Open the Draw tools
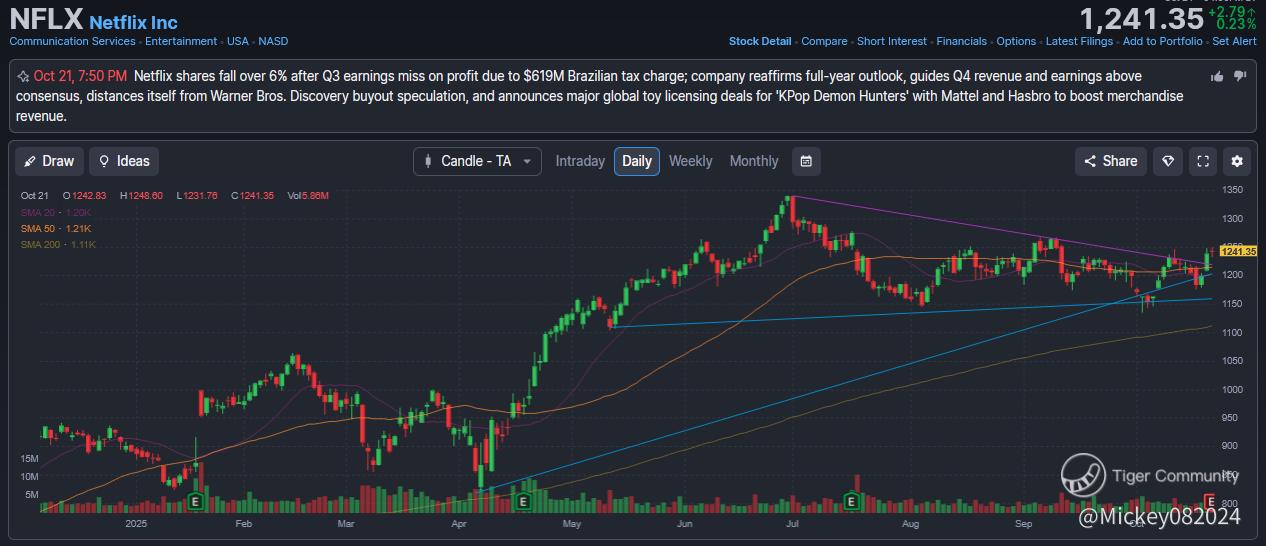 (x=49, y=161)
